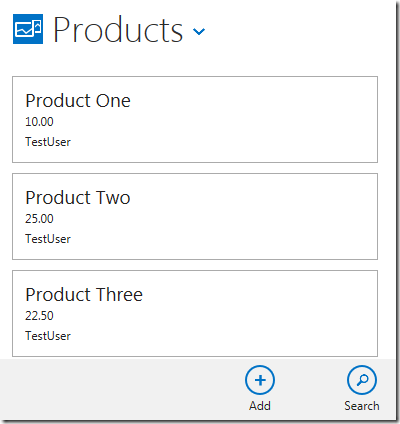The image size is (400, 424).
Task: Click the circled plus Add icon
Action: pos(260,380)
